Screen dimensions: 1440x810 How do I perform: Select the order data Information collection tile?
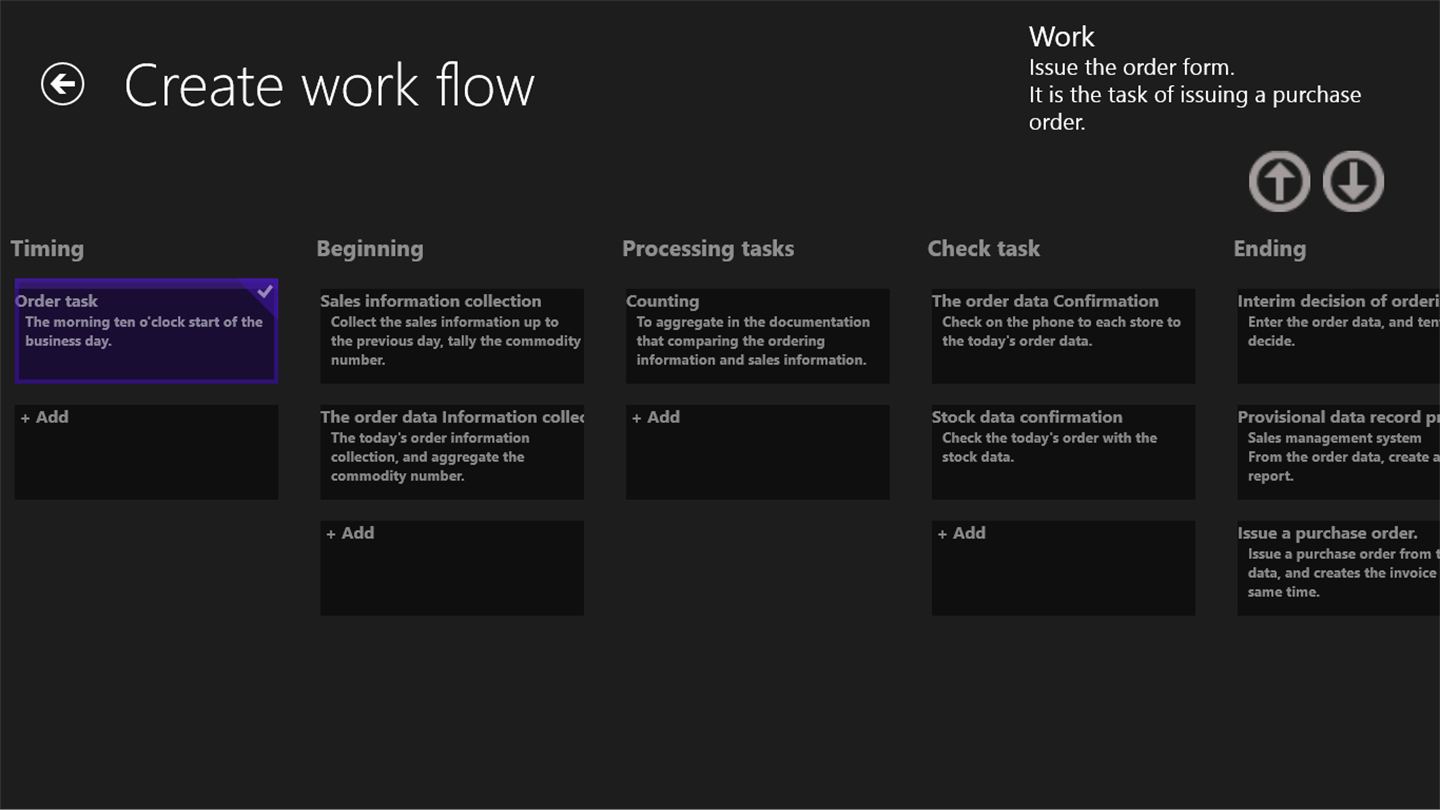click(x=451, y=451)
